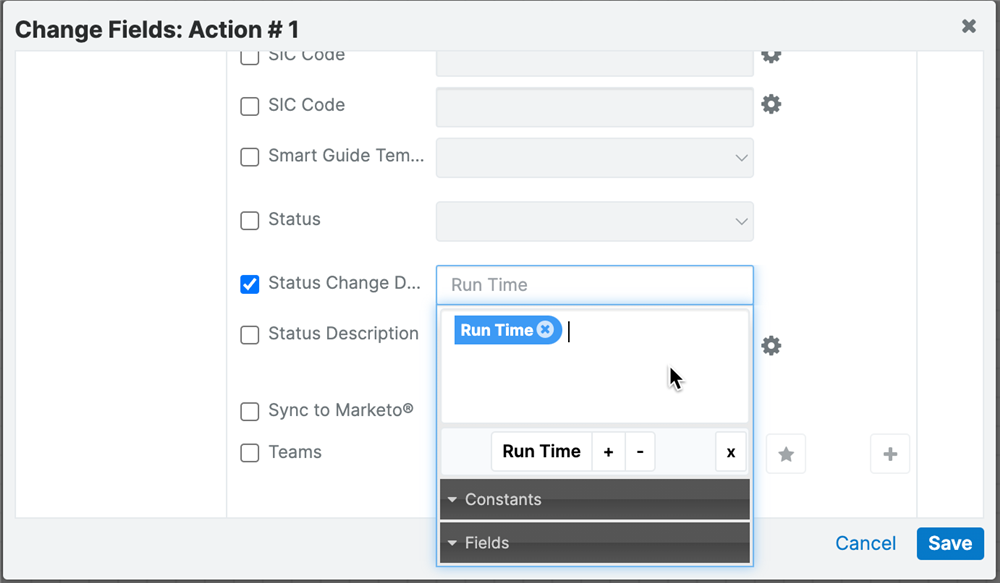
Task: Expand the Fields section
Action: coord(594,543)
